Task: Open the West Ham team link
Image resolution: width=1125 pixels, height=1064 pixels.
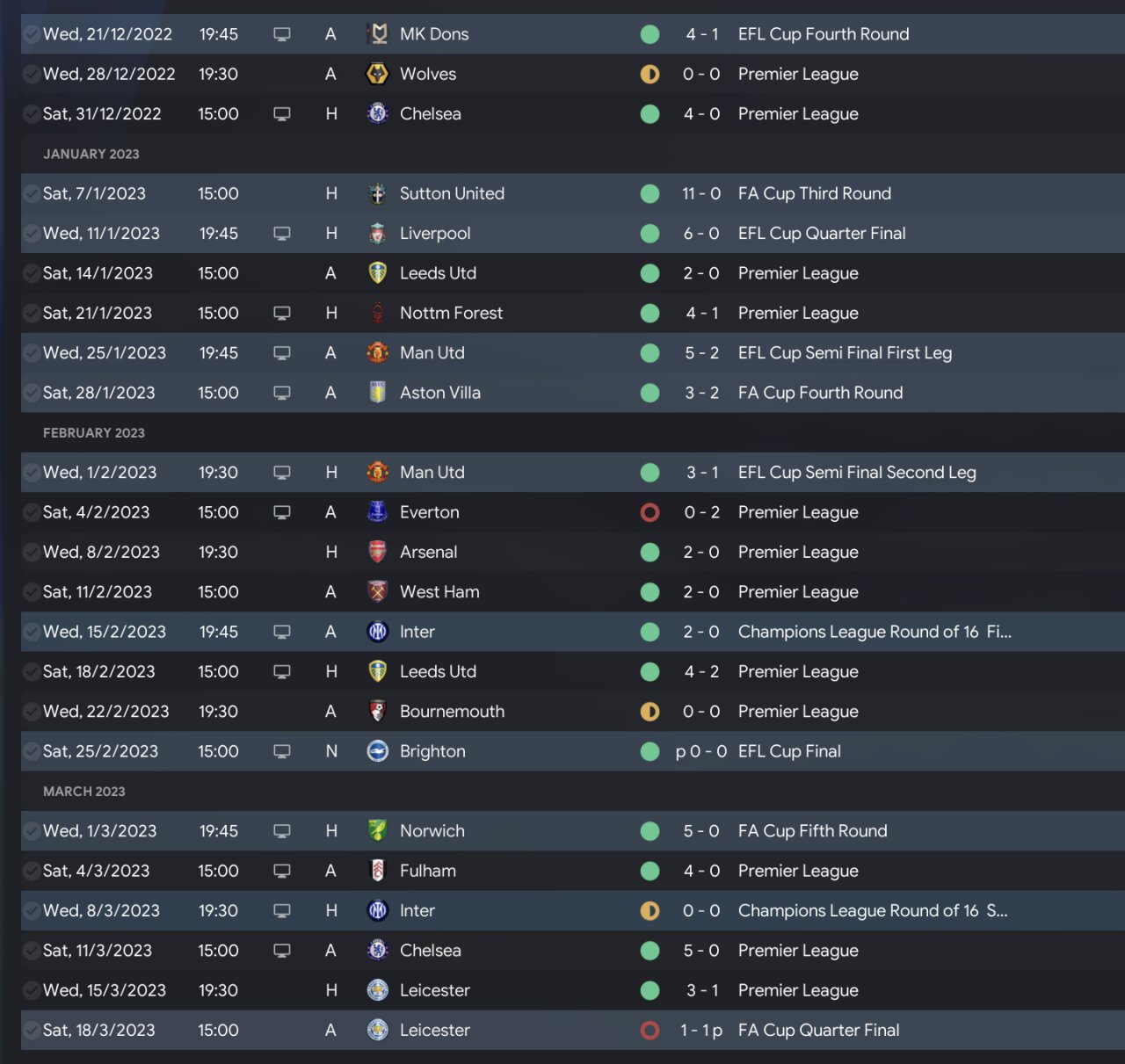Action: (439, 592)
